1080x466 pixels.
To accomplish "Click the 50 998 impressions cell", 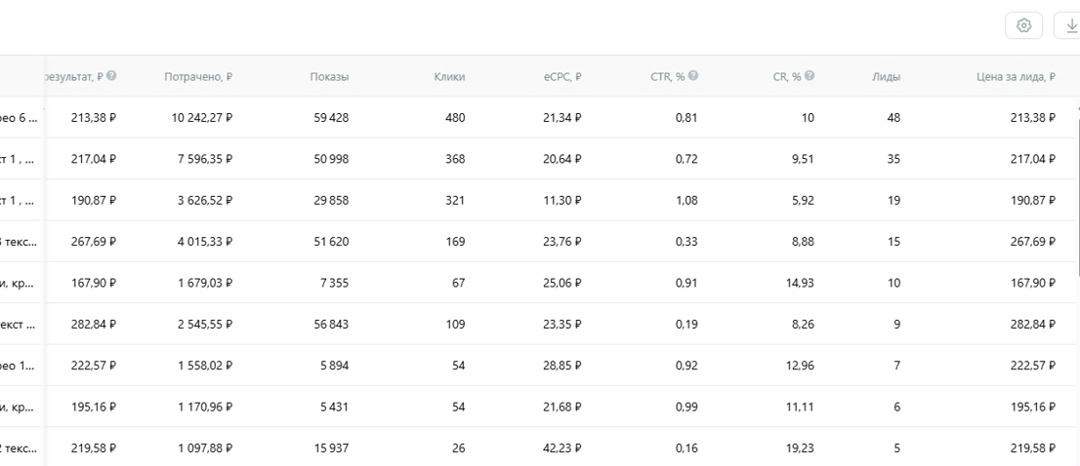I will [329, 159].
